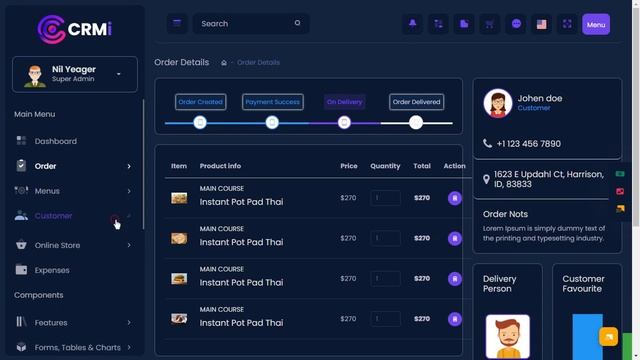640x360 pixels.
Task: Click the green icon on right edge panel
Action: (620, 174)
